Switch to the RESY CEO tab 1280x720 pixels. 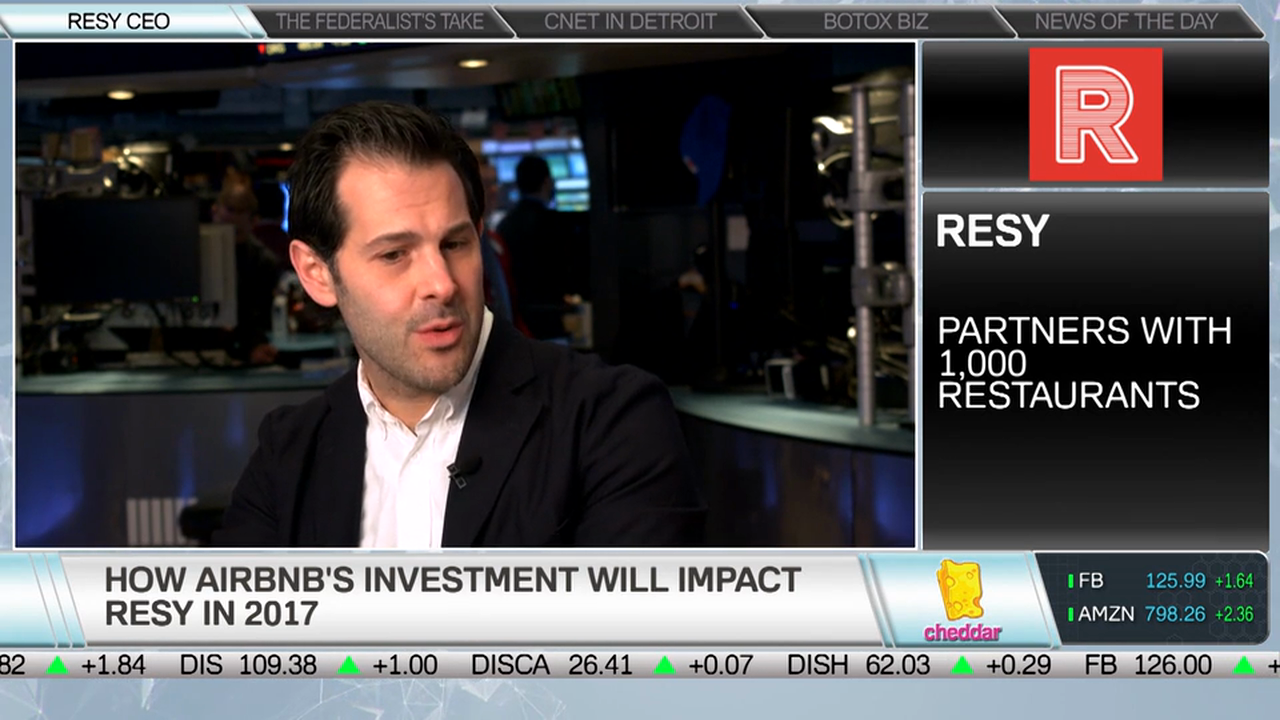(x=118, y=20)
